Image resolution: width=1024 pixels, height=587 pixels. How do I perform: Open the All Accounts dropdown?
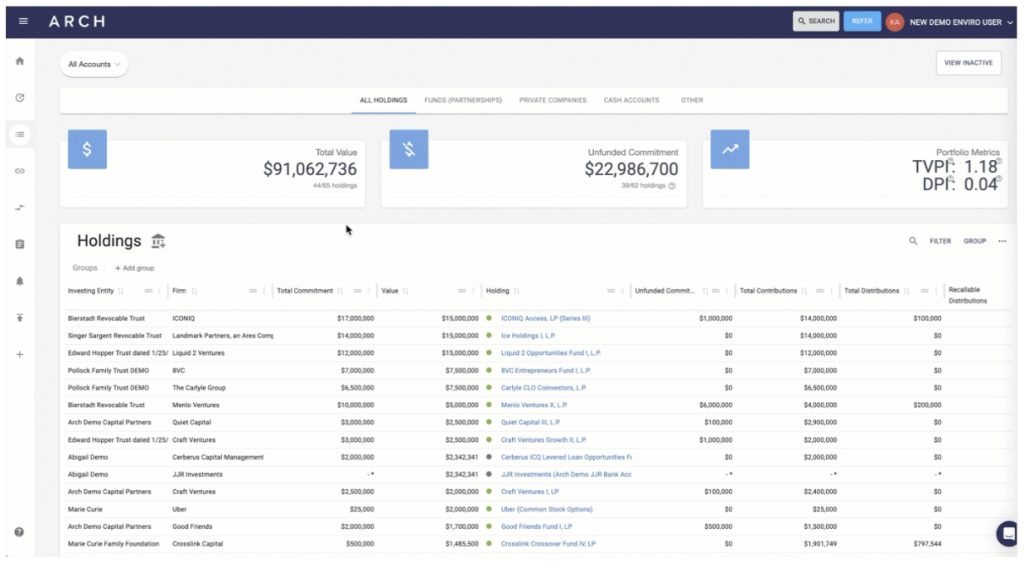point(93,63)
